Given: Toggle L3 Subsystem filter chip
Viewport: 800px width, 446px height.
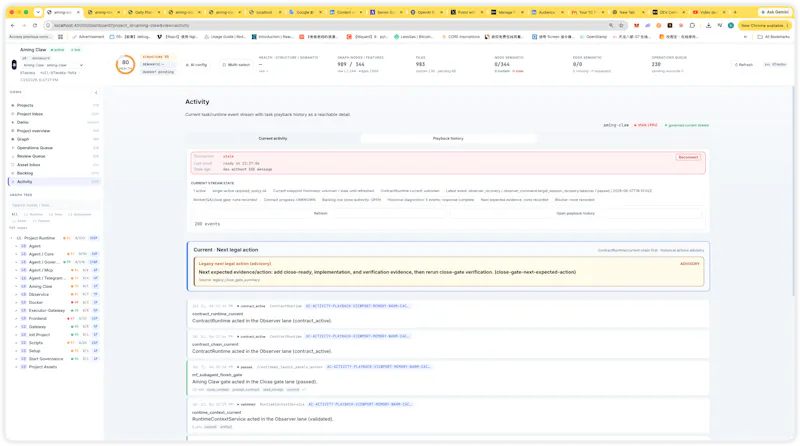Looking at the screenshot, I should 80,214.
